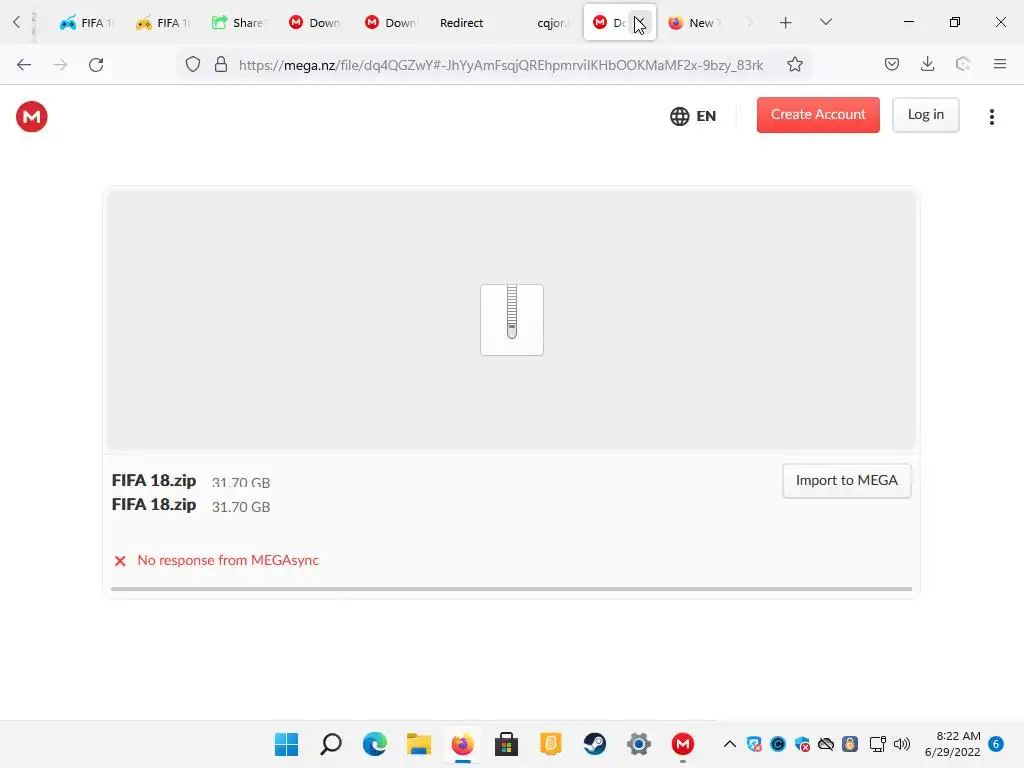Open the yellow notes app taskbar icon
This screenshot has height=768, width=1024.
(x=551, y=744)
